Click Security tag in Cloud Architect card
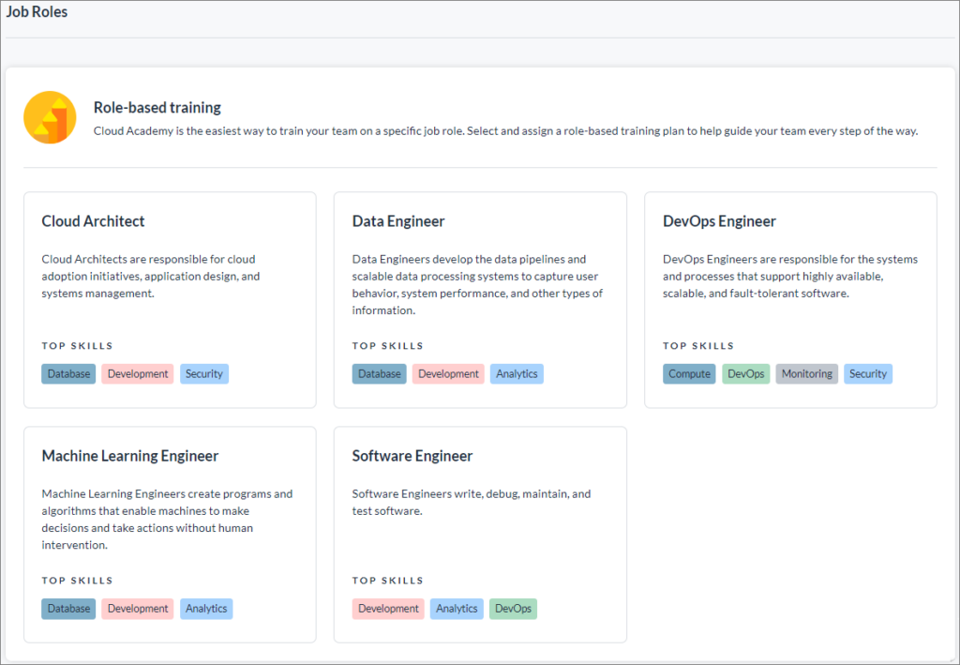This screenshot has height=665, width=960. [204, 374]
